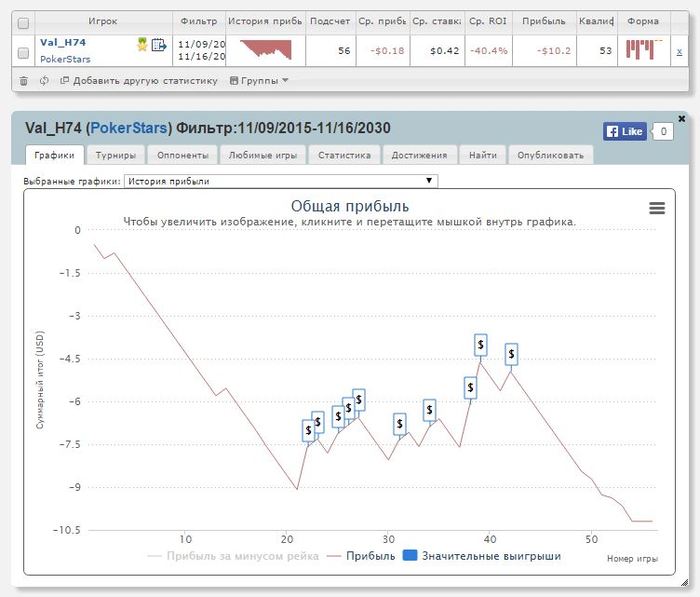
Task: Sort by the Форма column header
Action: (643, 21)
